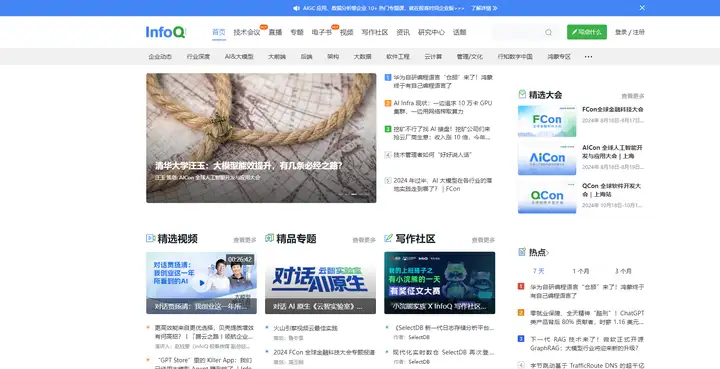Close the top blue announcement banner
This screenshot has height=369, width=720.
(x=642, y=8)
